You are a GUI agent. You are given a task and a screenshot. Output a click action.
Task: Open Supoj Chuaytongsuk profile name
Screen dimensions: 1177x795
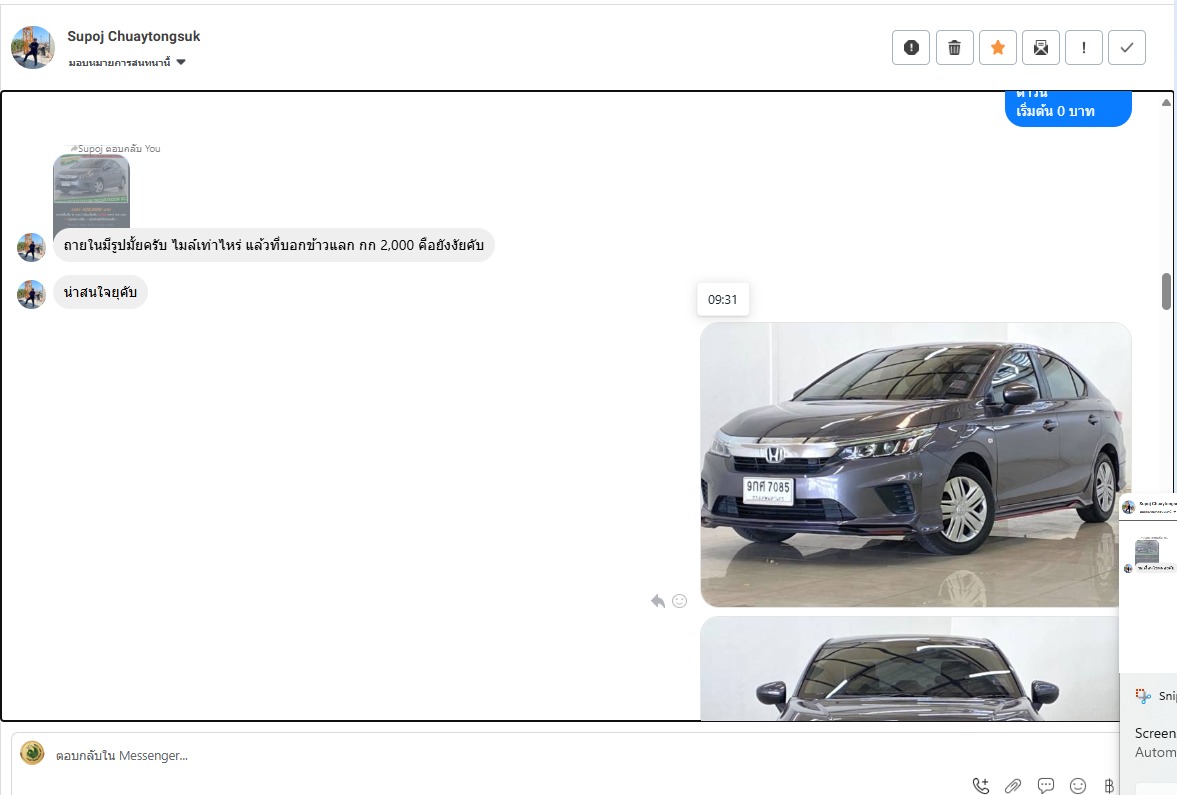tap(134, 36)
